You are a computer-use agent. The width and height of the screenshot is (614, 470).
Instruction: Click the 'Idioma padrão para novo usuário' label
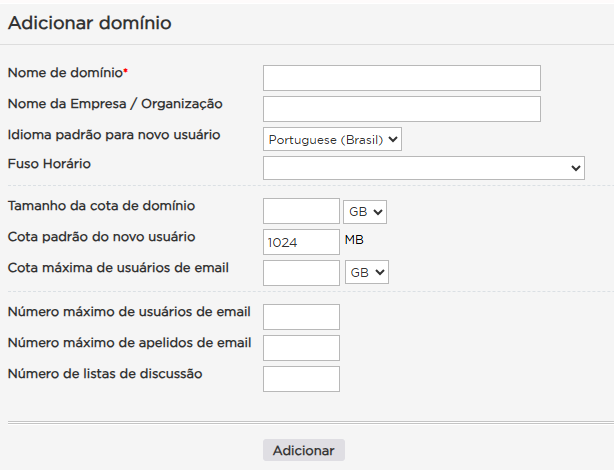[x=114, y=134]
